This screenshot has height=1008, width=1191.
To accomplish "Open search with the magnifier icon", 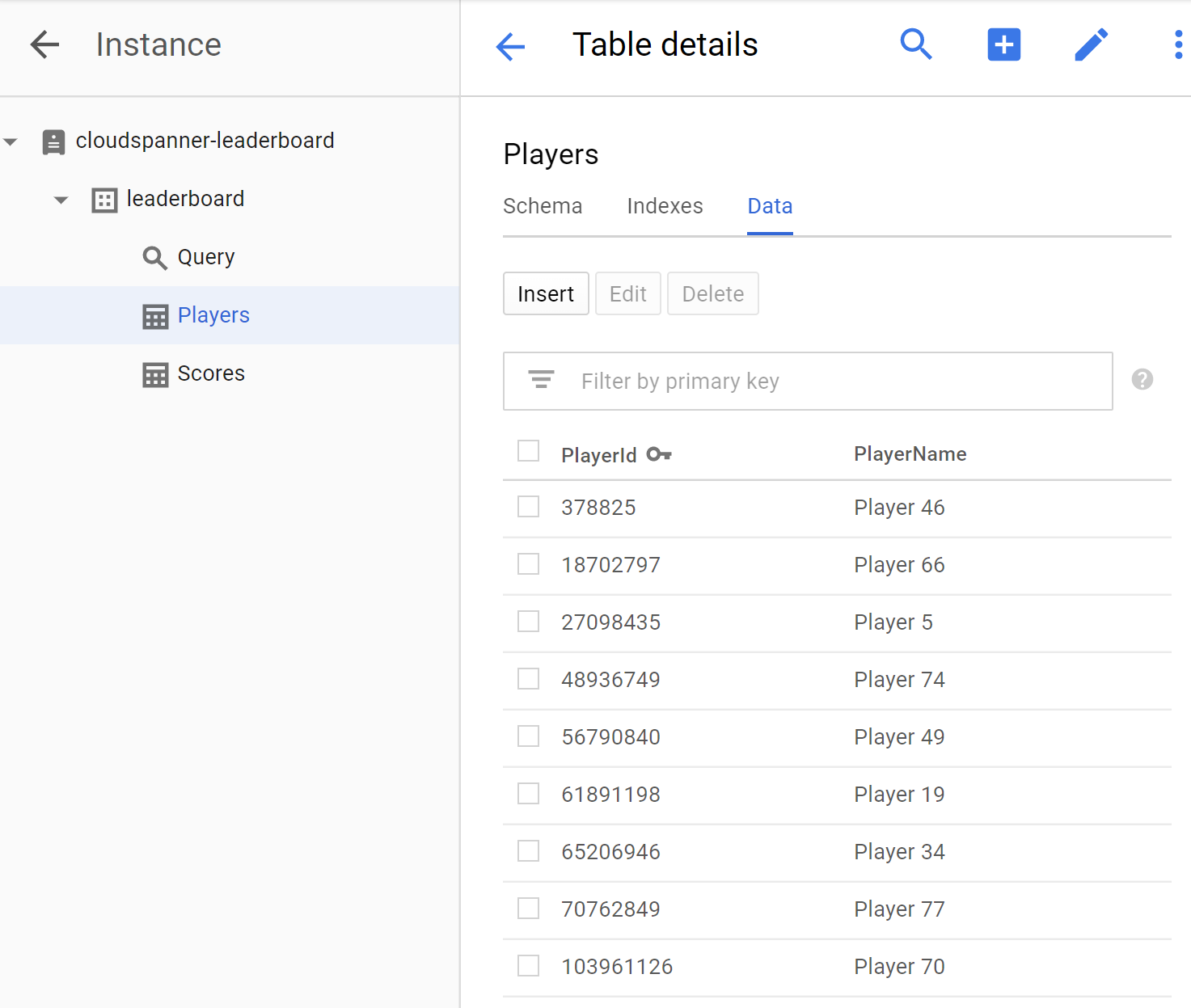I will [915, 44].
